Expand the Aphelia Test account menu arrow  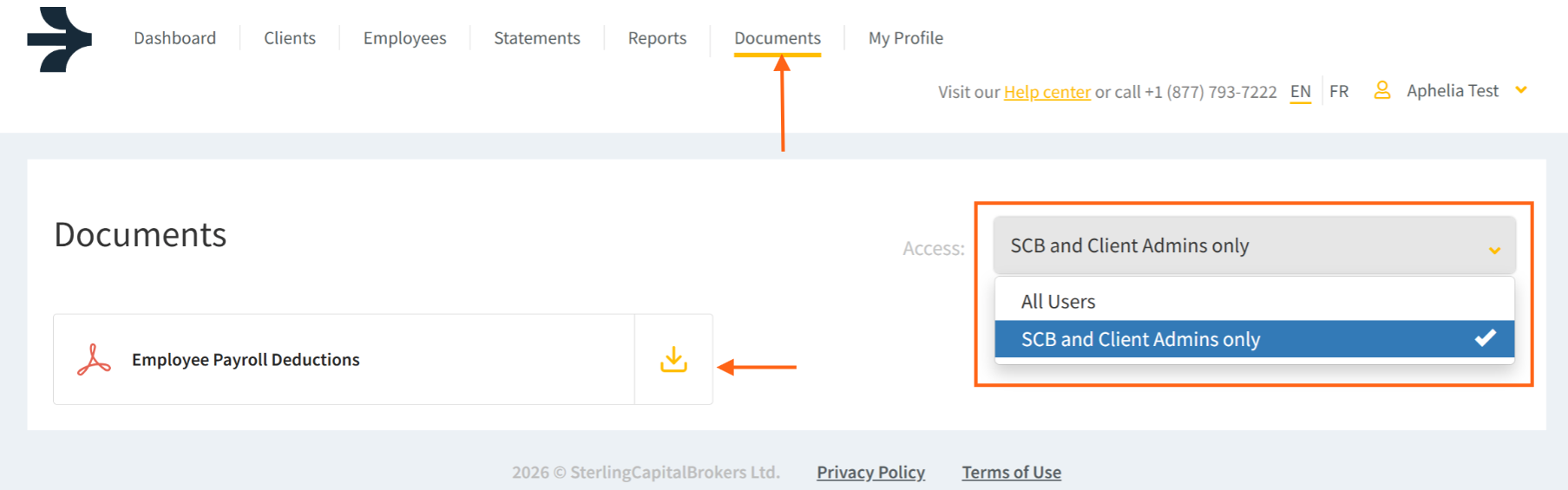click(x=1521, y=90)
